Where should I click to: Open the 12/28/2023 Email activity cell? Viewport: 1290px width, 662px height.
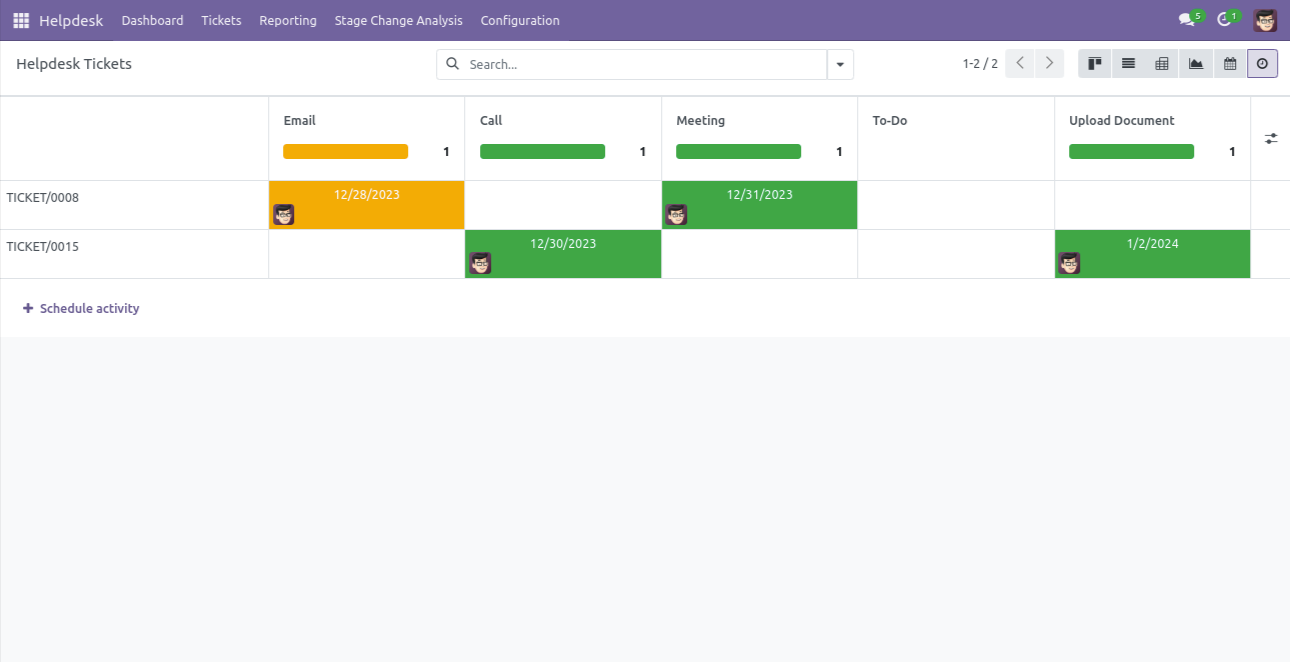[367, 205]
